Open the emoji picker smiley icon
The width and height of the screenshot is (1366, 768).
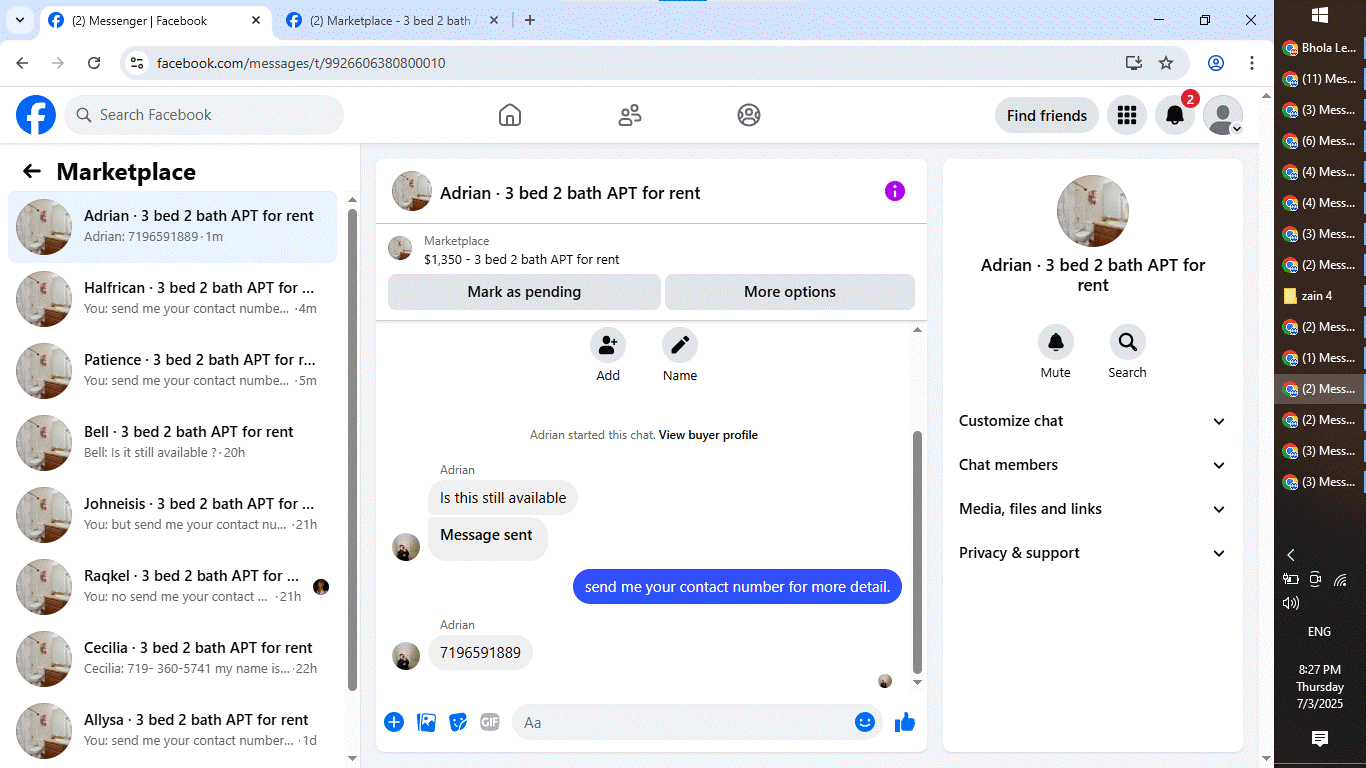[x=865, y=722]
